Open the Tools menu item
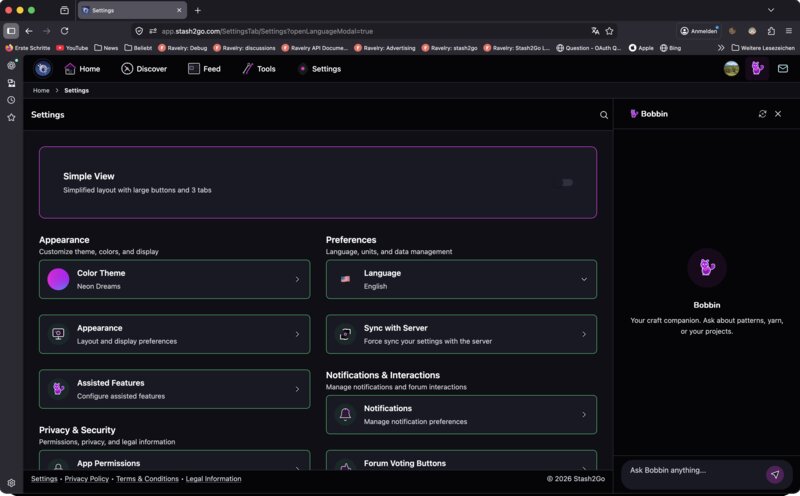800x496 pixels. 258,69
